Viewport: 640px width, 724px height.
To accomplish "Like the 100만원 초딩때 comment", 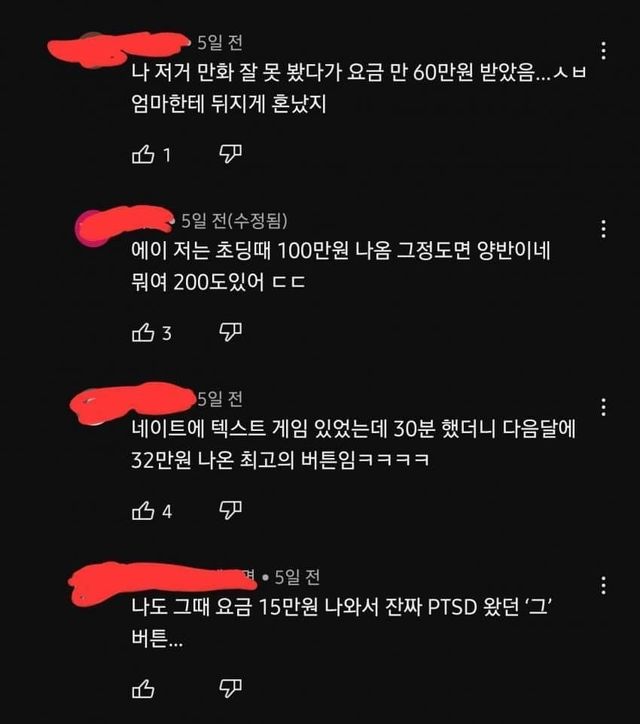I will [143, 332].
